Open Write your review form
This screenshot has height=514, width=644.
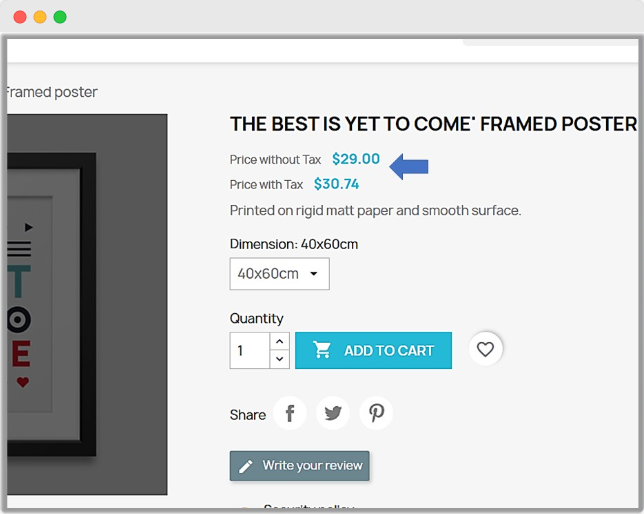[x=299, y=466]
